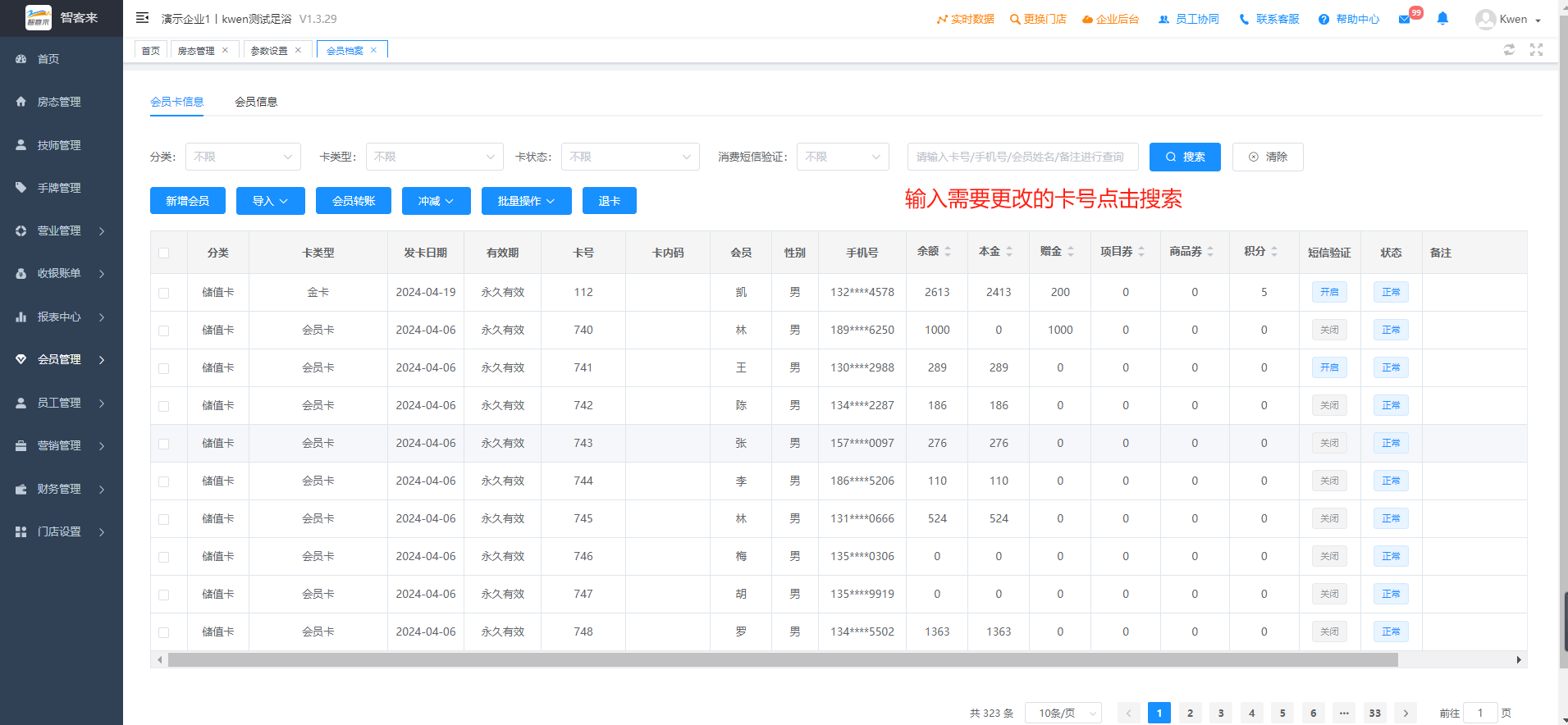Click the user avatar icon

tap(1485, 19)
